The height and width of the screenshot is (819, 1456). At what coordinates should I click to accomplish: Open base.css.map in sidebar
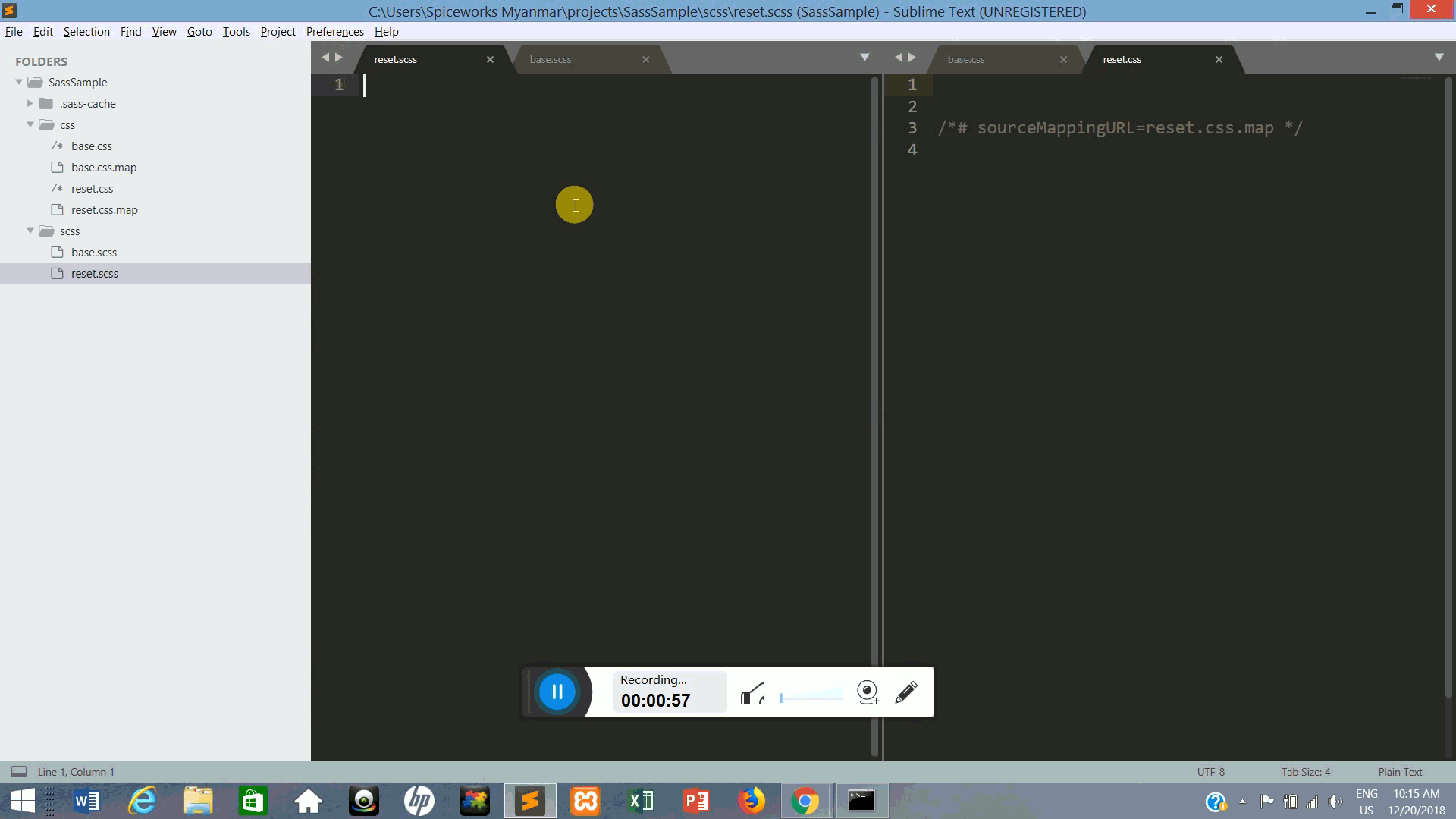[x=104, y=168]
